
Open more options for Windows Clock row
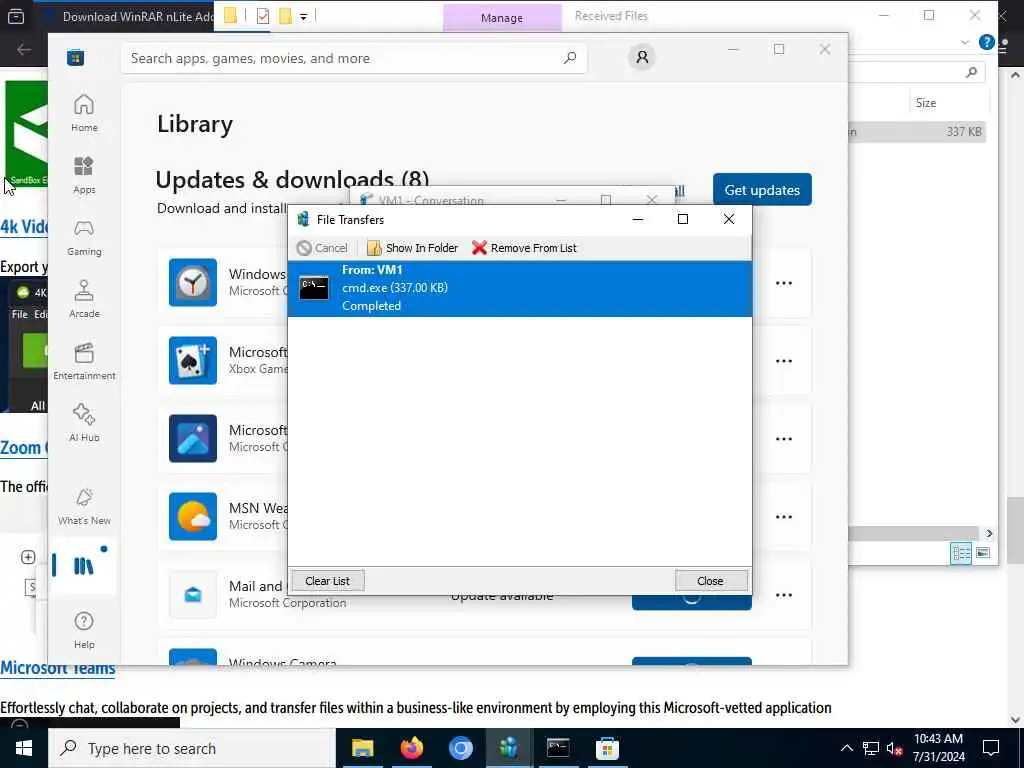pyautogui.click(x=784, y=283)
